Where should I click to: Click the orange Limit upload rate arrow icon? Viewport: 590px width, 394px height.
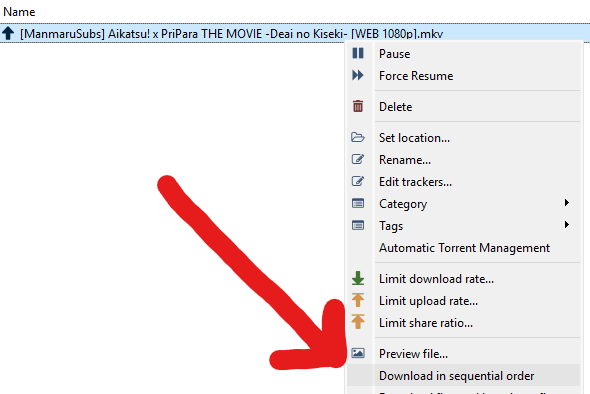(x=358, y=300)
